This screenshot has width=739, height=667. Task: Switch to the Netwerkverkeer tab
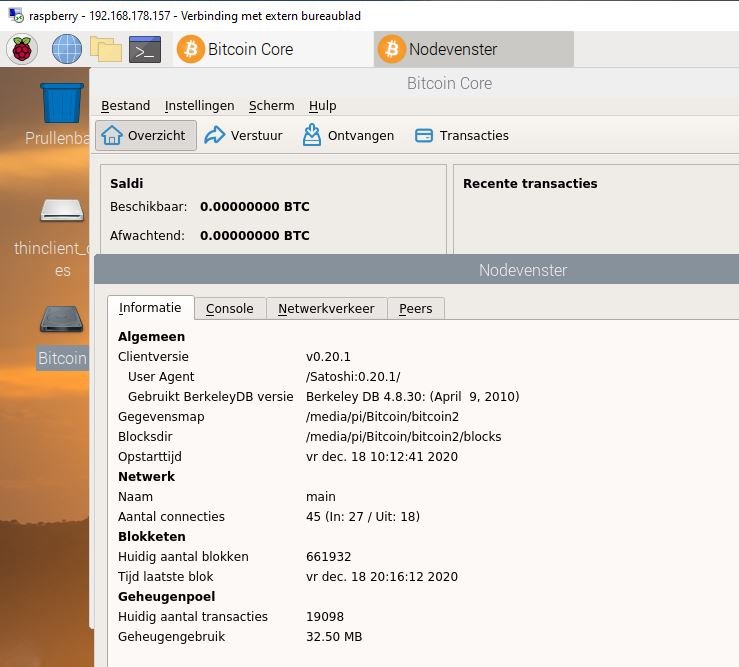pyautogui.click(x=326, y=308)
